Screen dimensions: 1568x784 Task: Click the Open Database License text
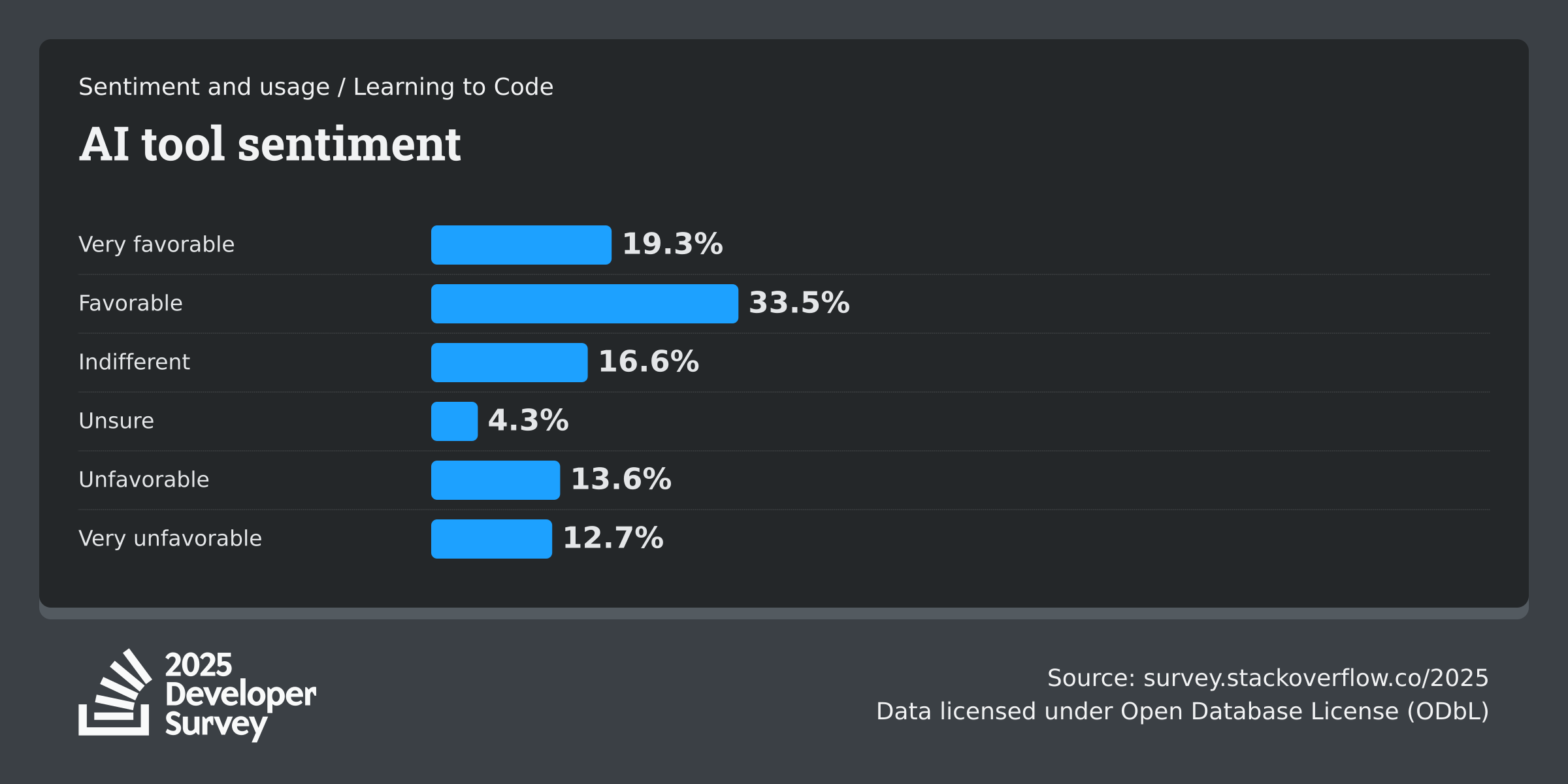click(x=1261, y=711)
